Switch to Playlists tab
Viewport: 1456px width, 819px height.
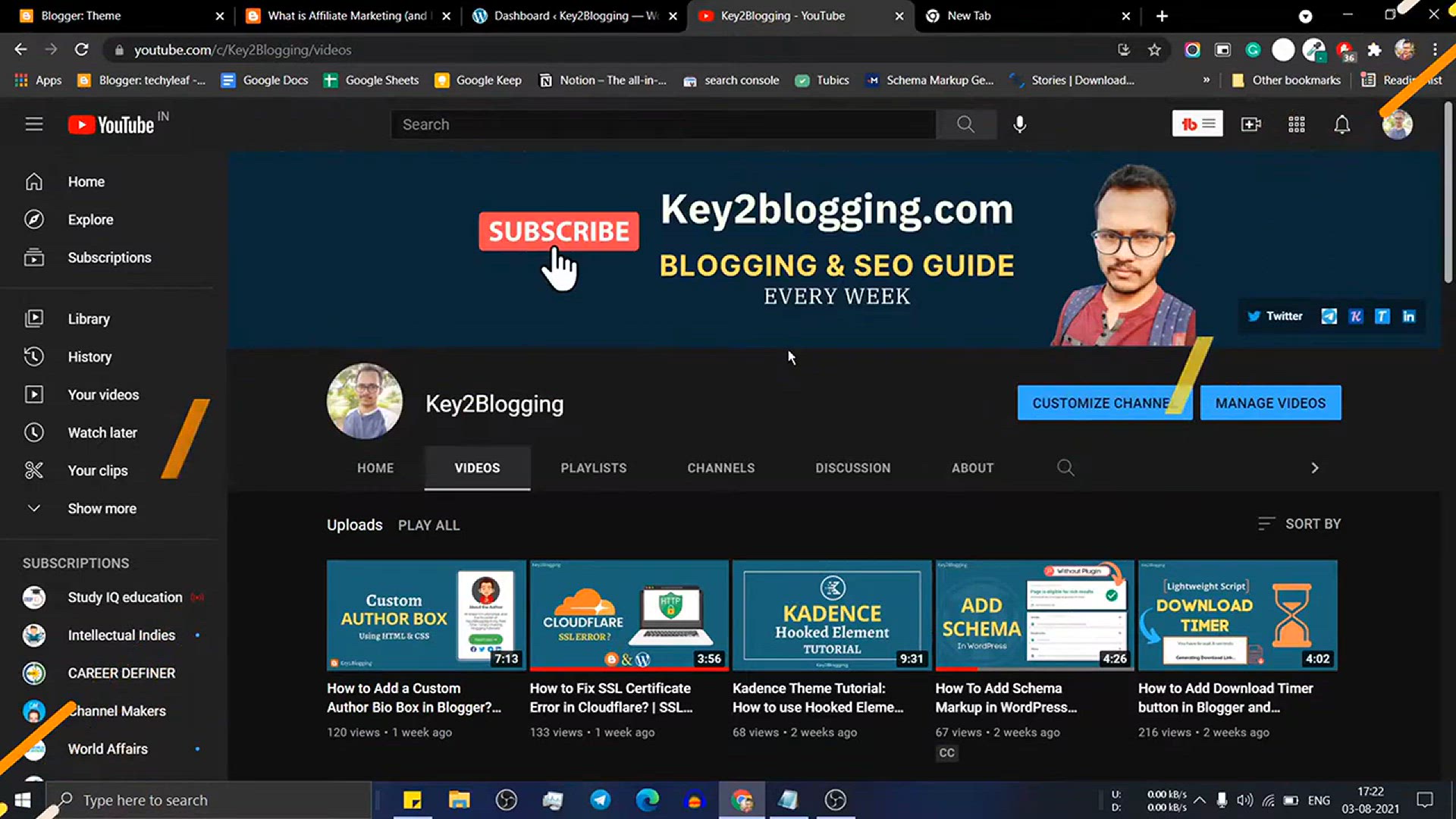click(594, 468)
